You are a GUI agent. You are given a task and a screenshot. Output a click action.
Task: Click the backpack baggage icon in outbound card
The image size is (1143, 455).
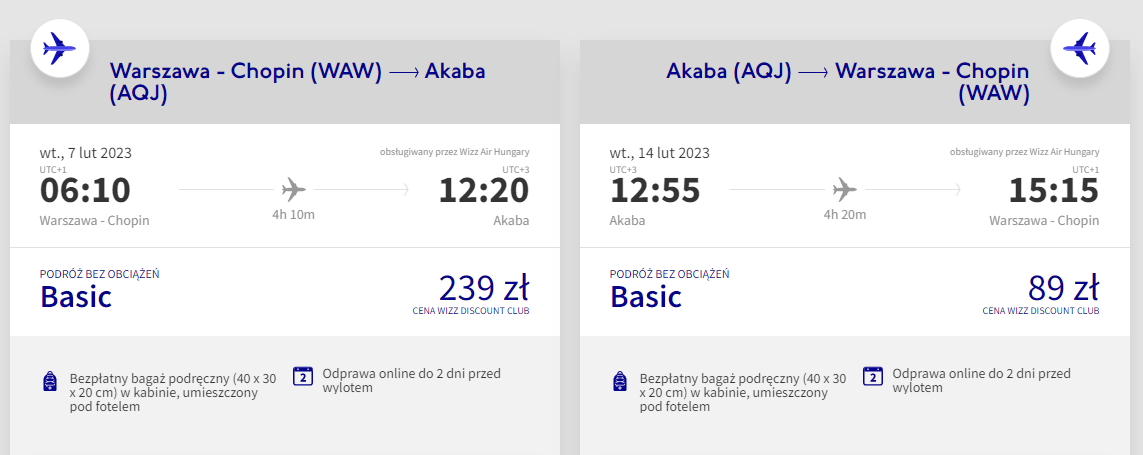(50, 381)
